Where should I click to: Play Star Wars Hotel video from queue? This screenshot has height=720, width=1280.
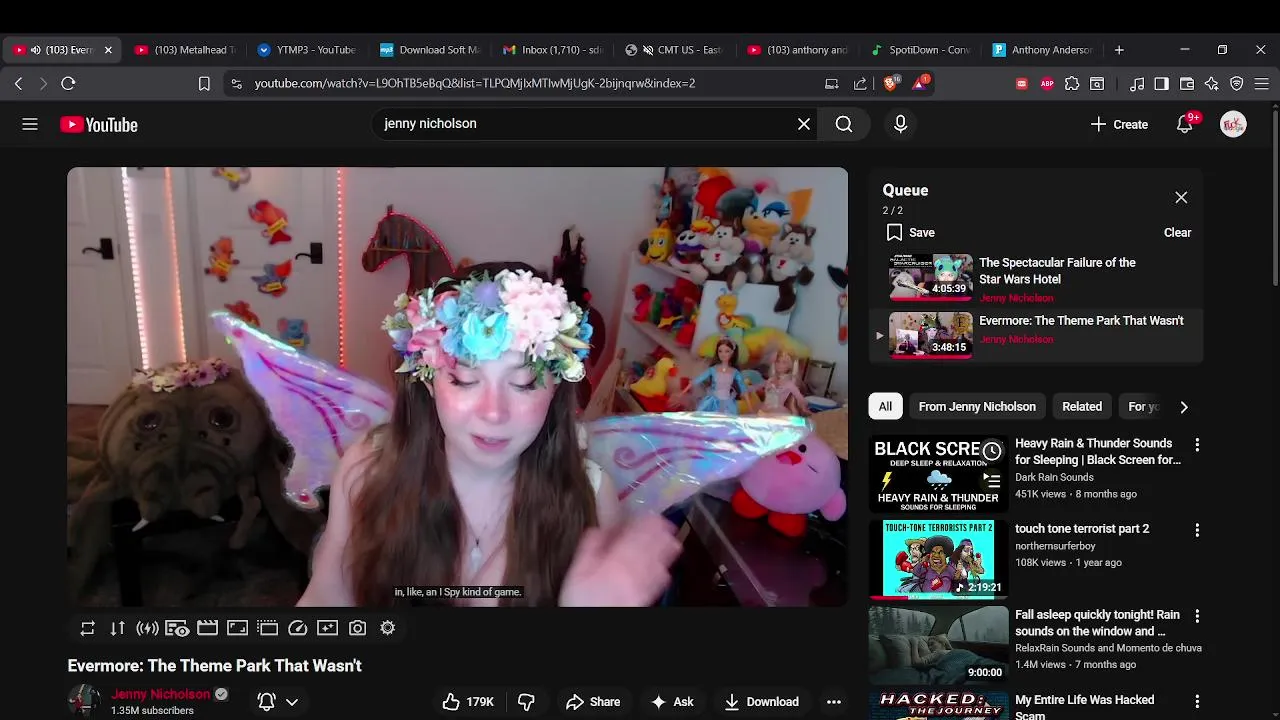point(1035,279)
